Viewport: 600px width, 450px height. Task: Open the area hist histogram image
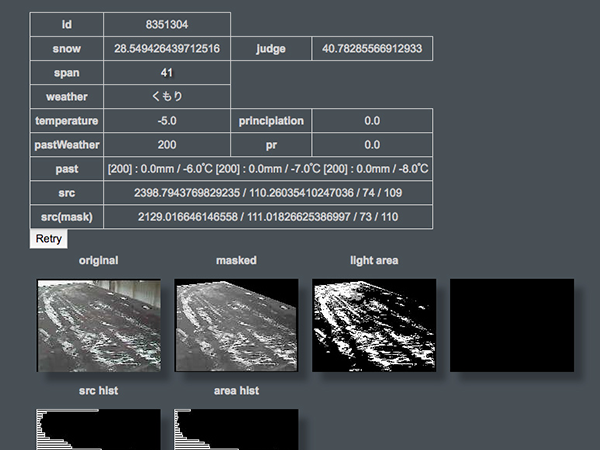236,429
